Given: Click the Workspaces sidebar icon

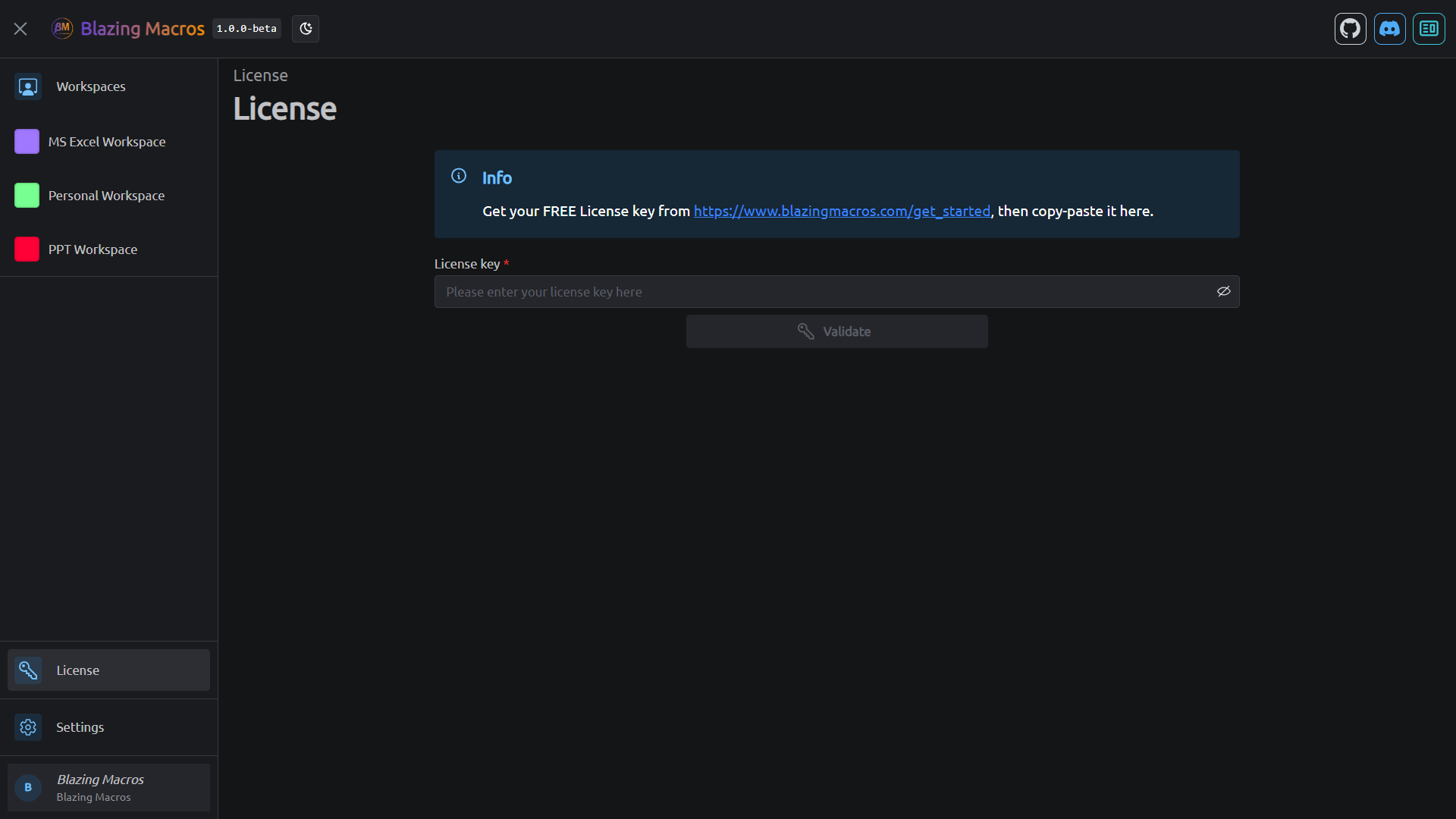Looking at the screenshot, I should (28, 86).
